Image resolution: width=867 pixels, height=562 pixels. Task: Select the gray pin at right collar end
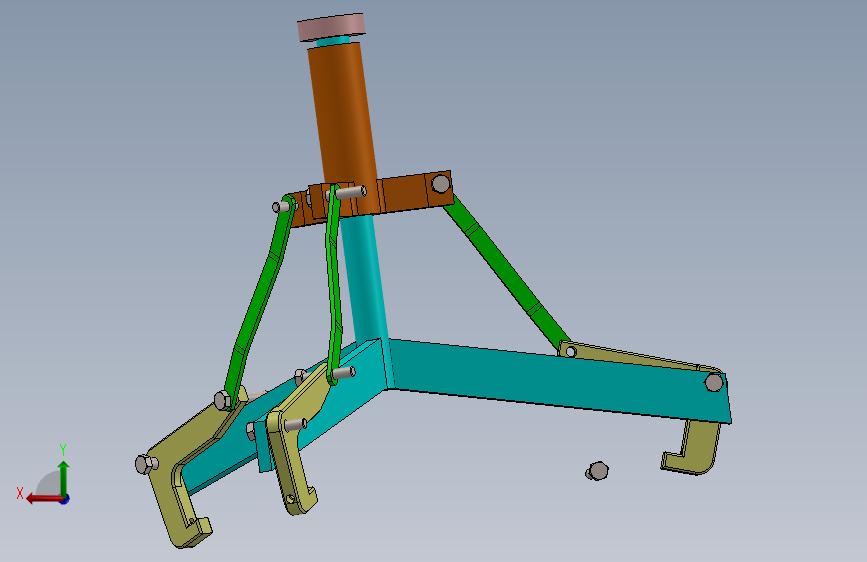441,183
